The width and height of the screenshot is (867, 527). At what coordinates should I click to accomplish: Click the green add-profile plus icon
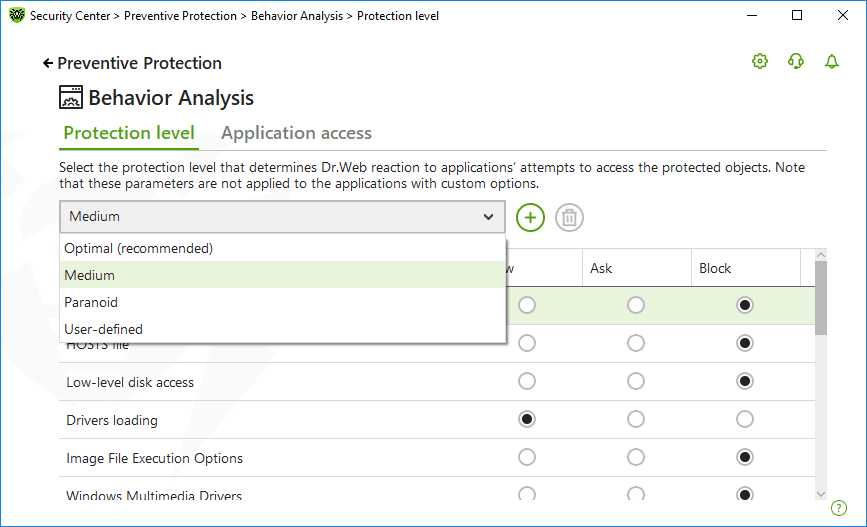[530, 217]
